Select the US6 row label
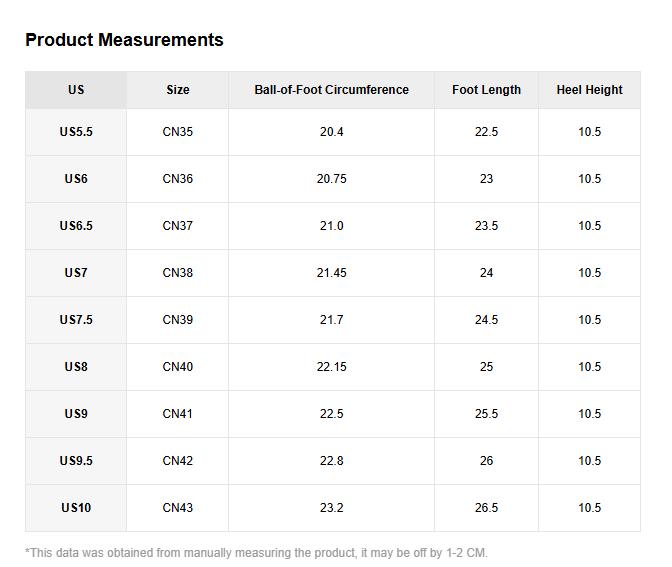672x567 pixels. (76, 179)
